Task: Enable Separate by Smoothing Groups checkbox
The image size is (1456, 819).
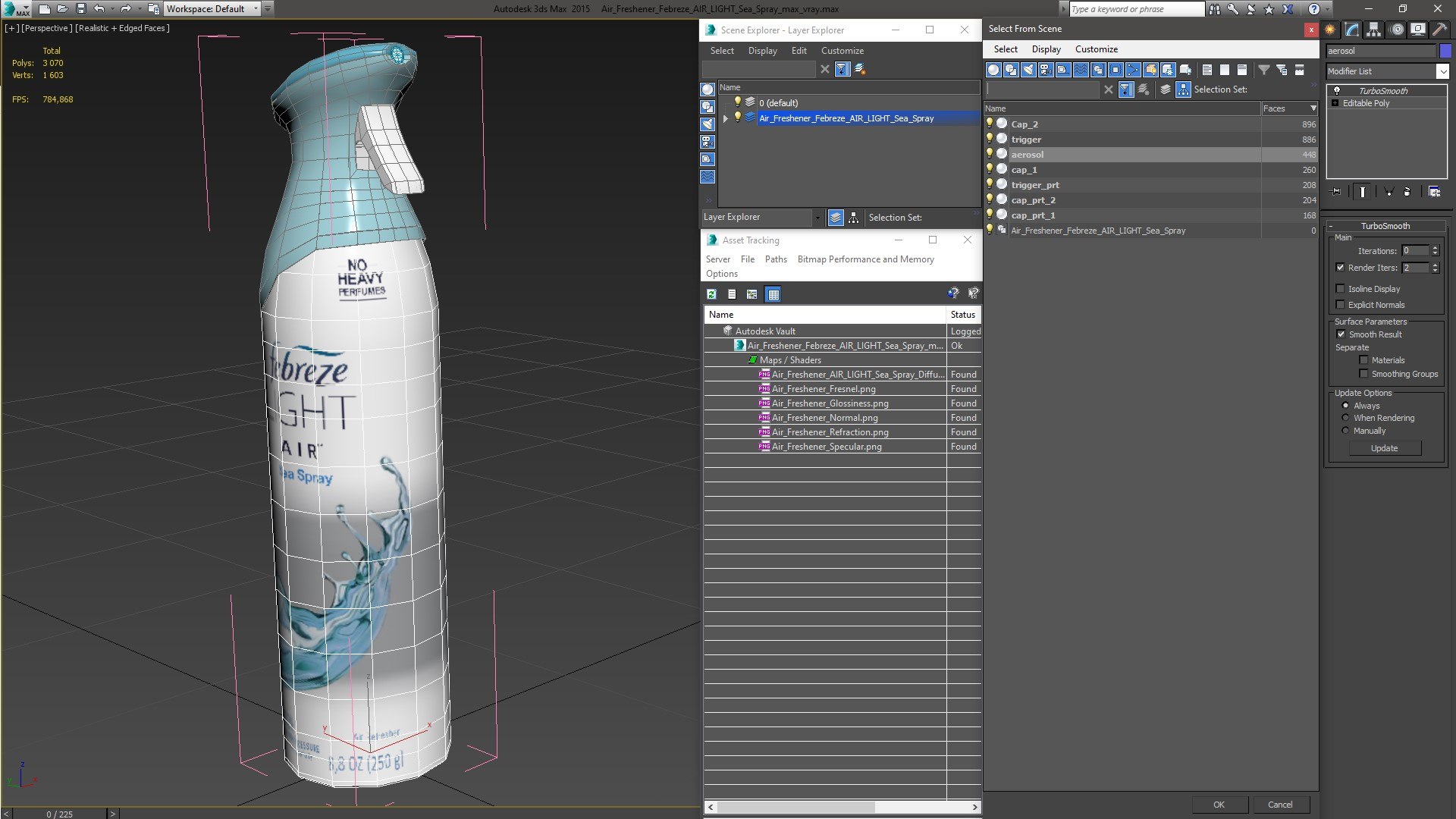Action: tap(1363, 374)
